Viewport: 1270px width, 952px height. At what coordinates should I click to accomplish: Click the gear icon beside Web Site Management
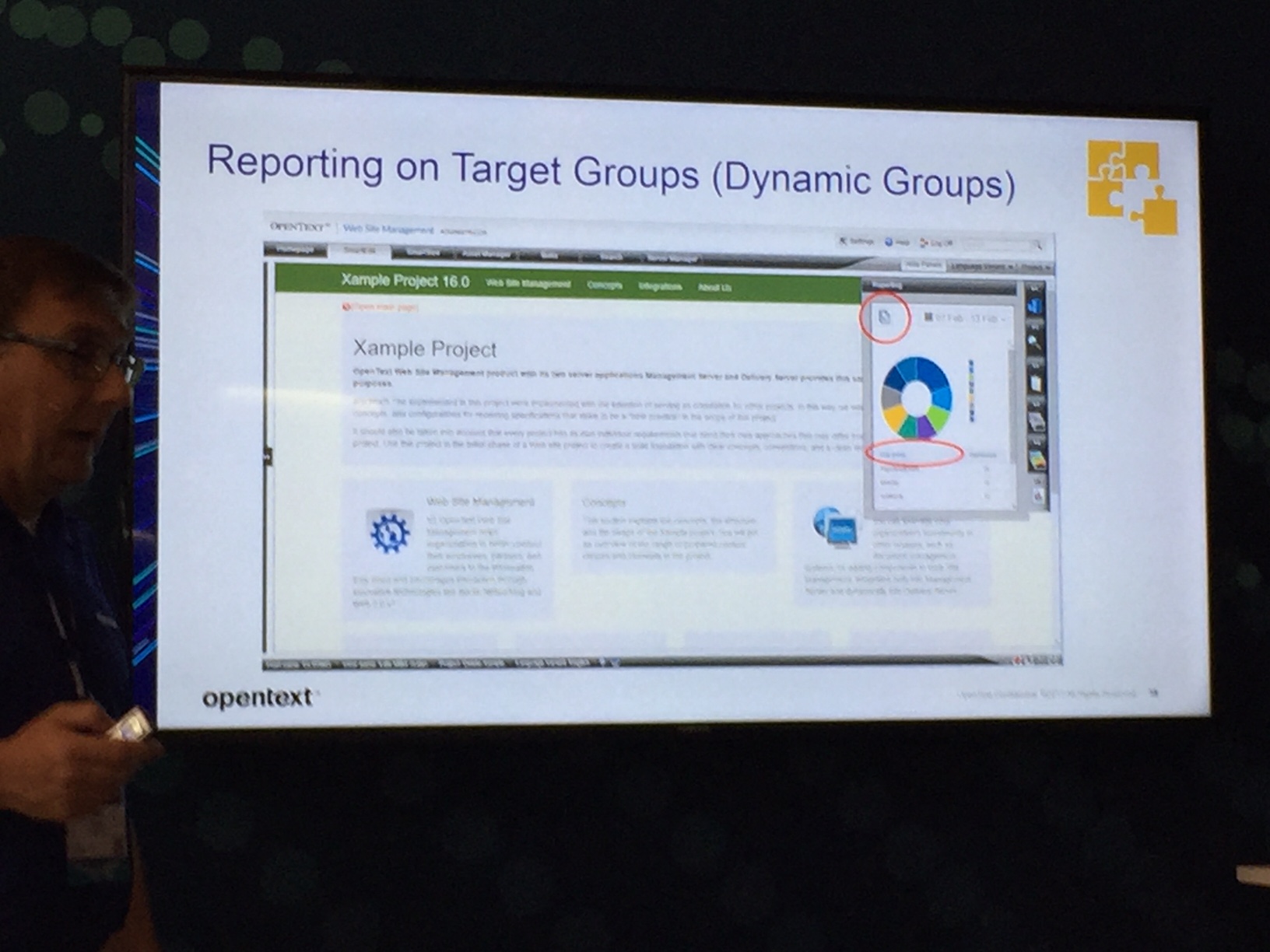point(388,533)
